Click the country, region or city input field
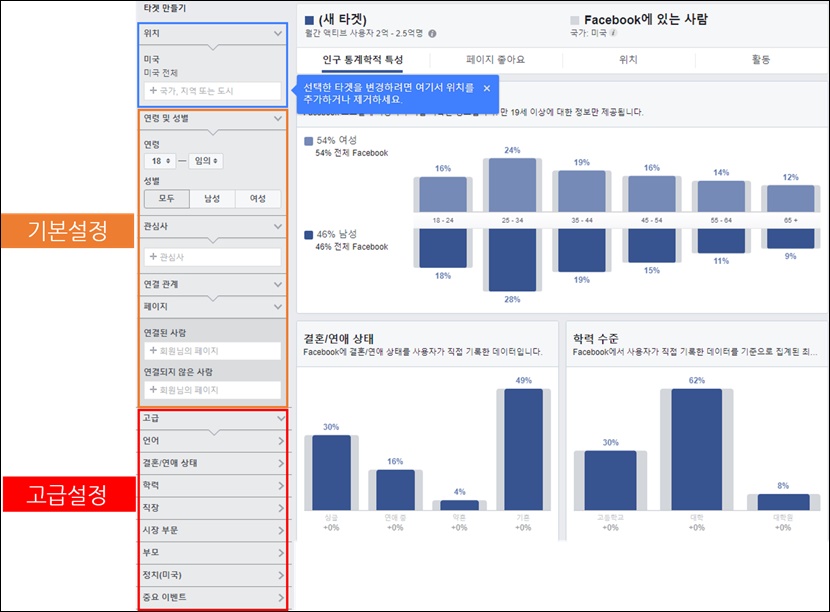This screenshot has width=830, height=612. click(212, 91)
